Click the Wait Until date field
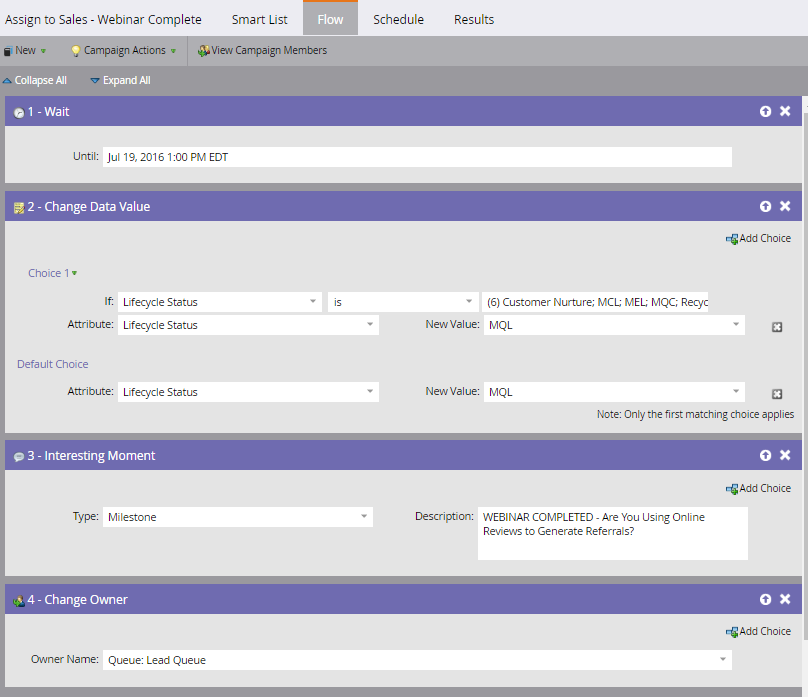The width and height of the screenshot is (808, 697). [x=417, y=157]
